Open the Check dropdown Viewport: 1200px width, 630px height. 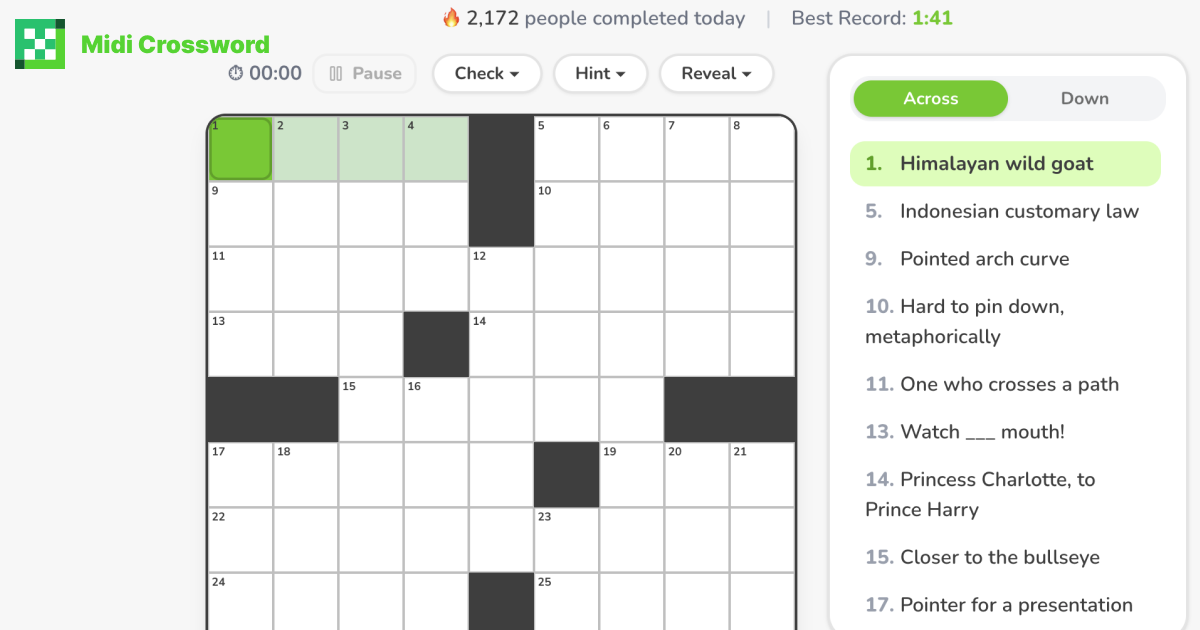(x=486, y=73)
